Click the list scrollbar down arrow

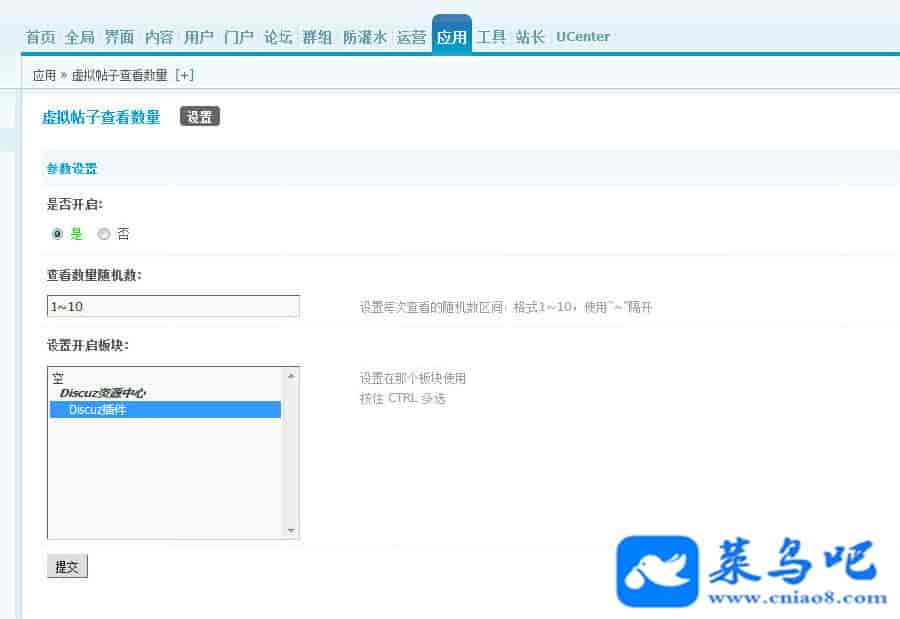click(x=291, y=530)
